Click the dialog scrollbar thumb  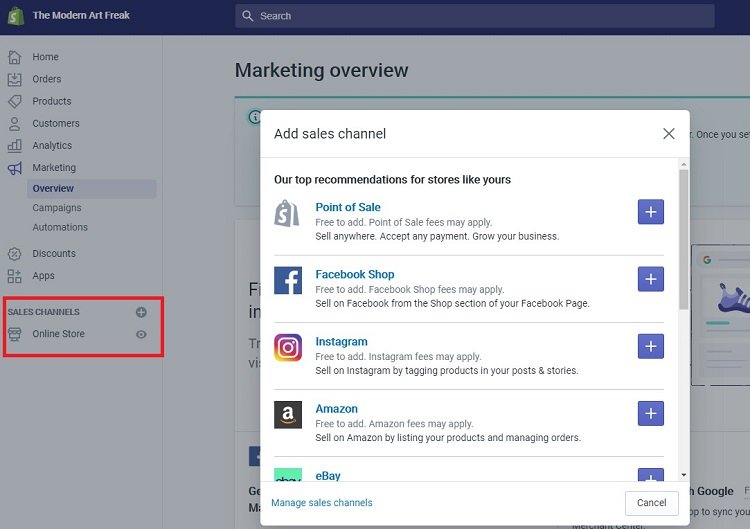(684, 239)
